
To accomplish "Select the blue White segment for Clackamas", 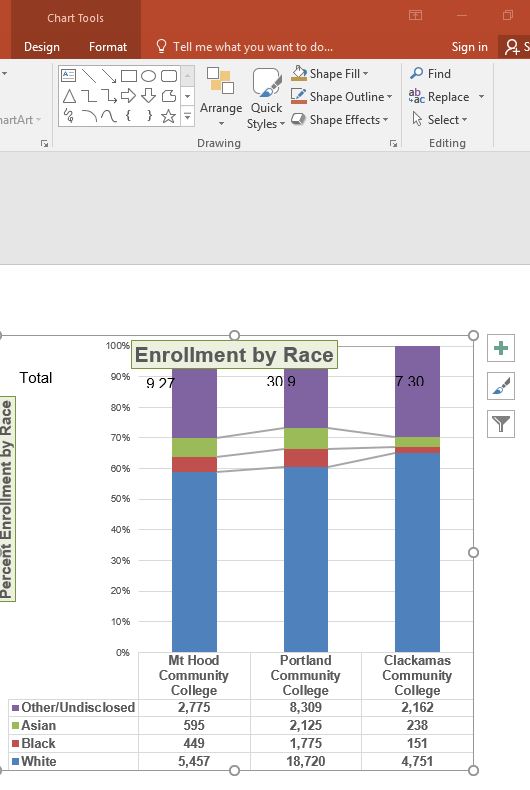I will coord(417,553).
